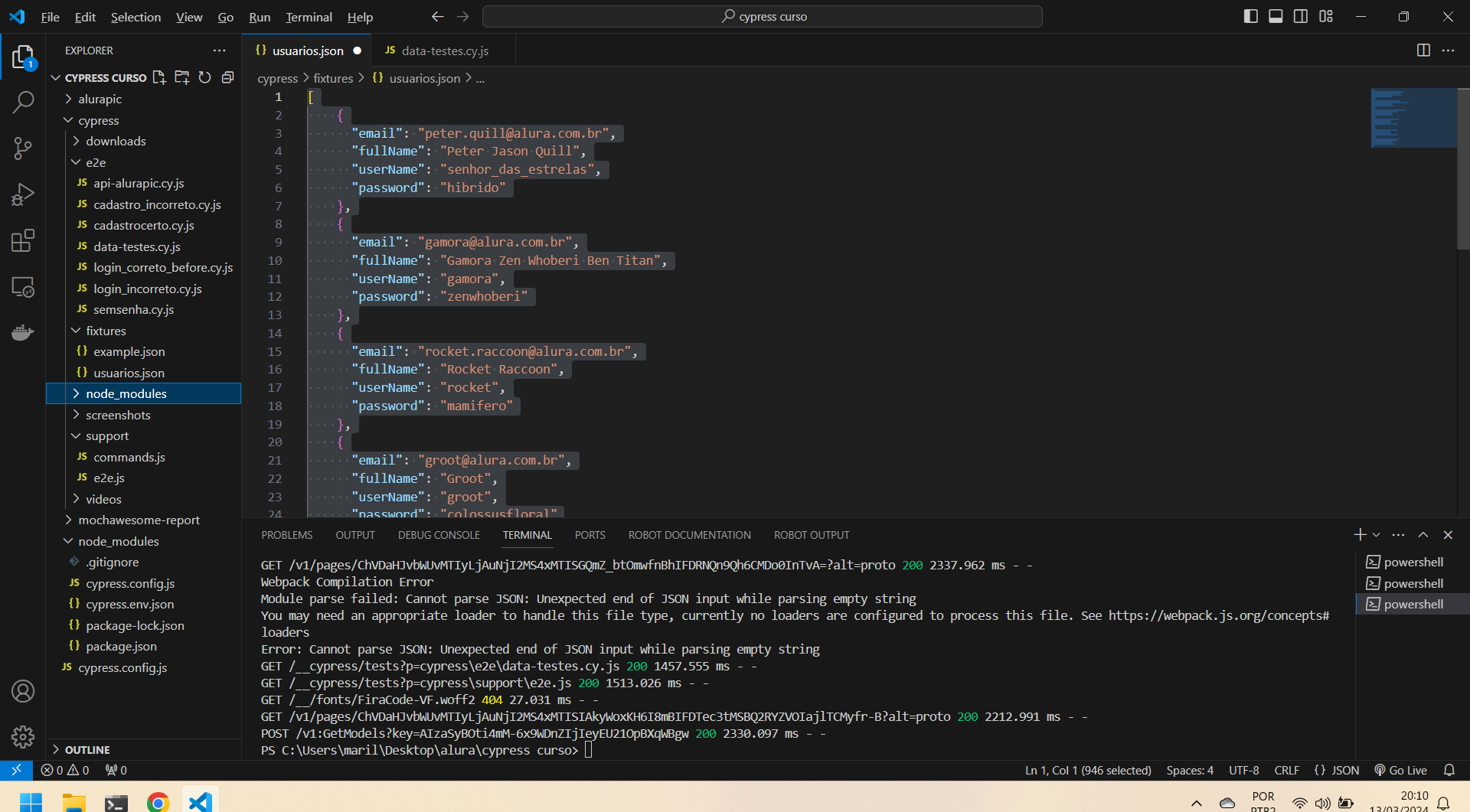Viewport: 1470px width, 812px height.
Task: Open the Selection menu
Action: [136, 17]
